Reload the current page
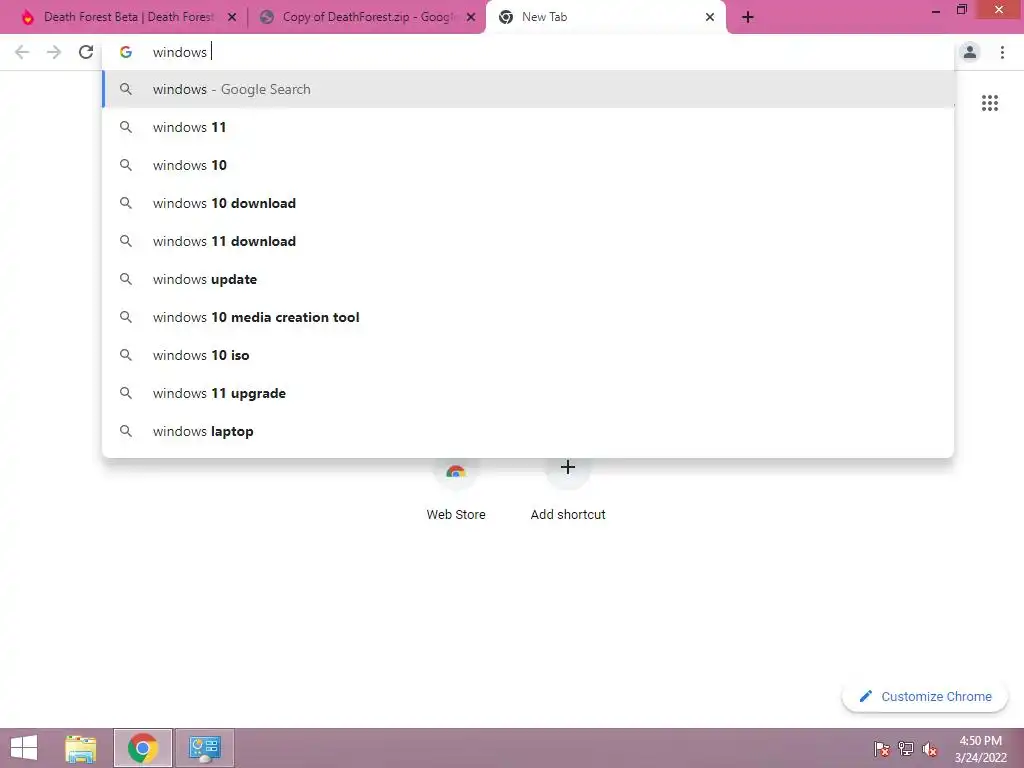The width and height of the screenshot is (1024, 768). (86, 52)
